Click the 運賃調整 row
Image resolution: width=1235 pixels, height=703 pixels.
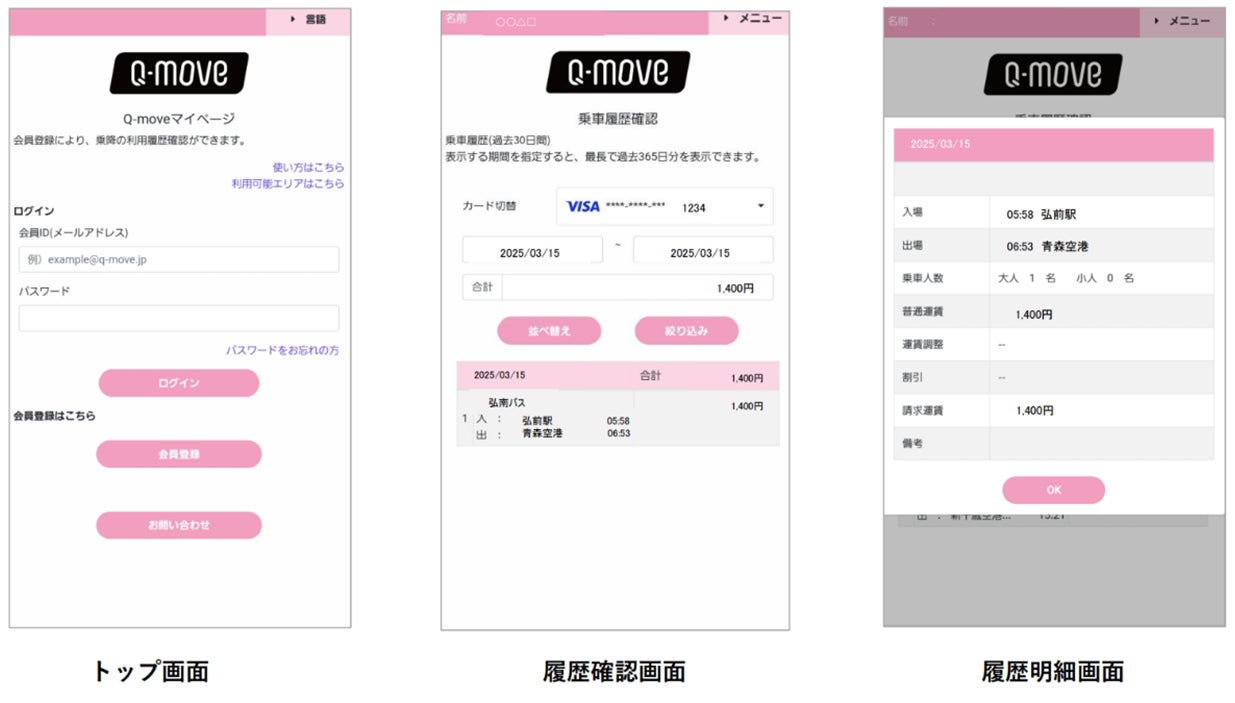(1054, 344)
